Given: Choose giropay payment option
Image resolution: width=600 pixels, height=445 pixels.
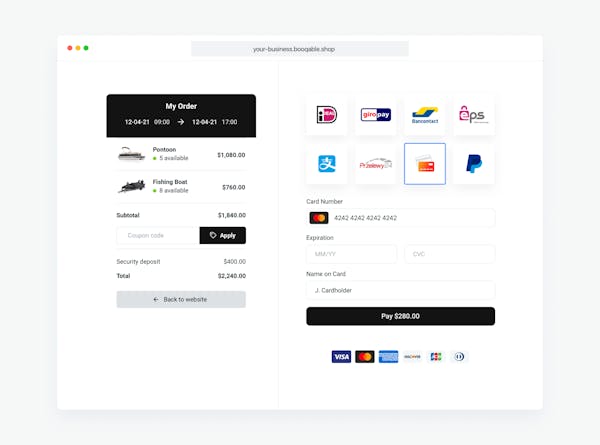Looking at the screenshot, I should coord(375,115).
